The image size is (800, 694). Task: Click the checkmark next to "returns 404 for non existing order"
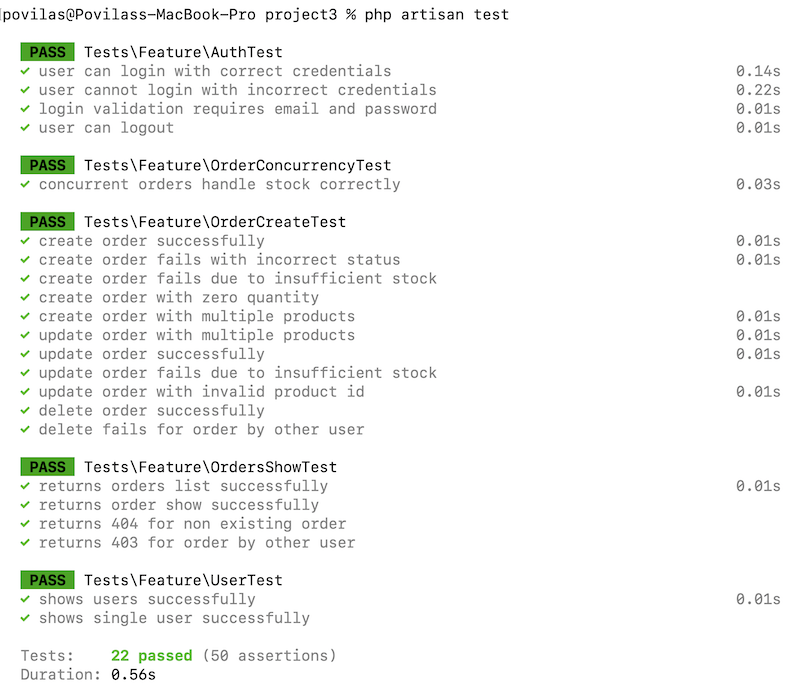(x=24, y=524)
